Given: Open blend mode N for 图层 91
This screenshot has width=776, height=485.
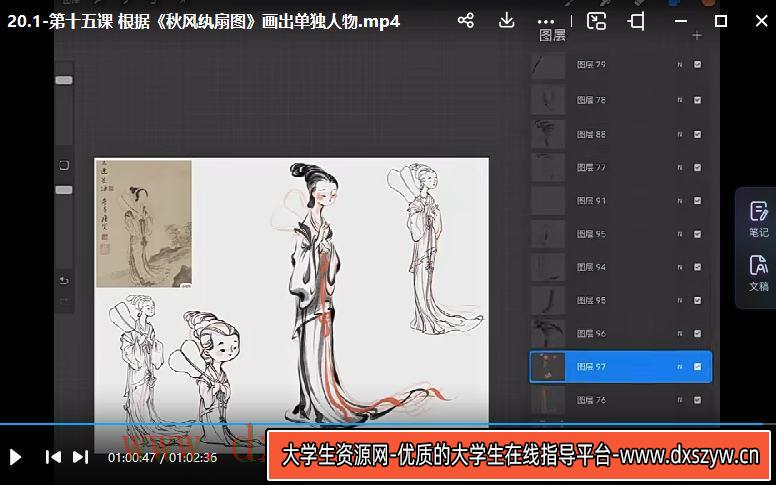Looking at the screenshot, I should pyautogui.click(x=679, y=200).
